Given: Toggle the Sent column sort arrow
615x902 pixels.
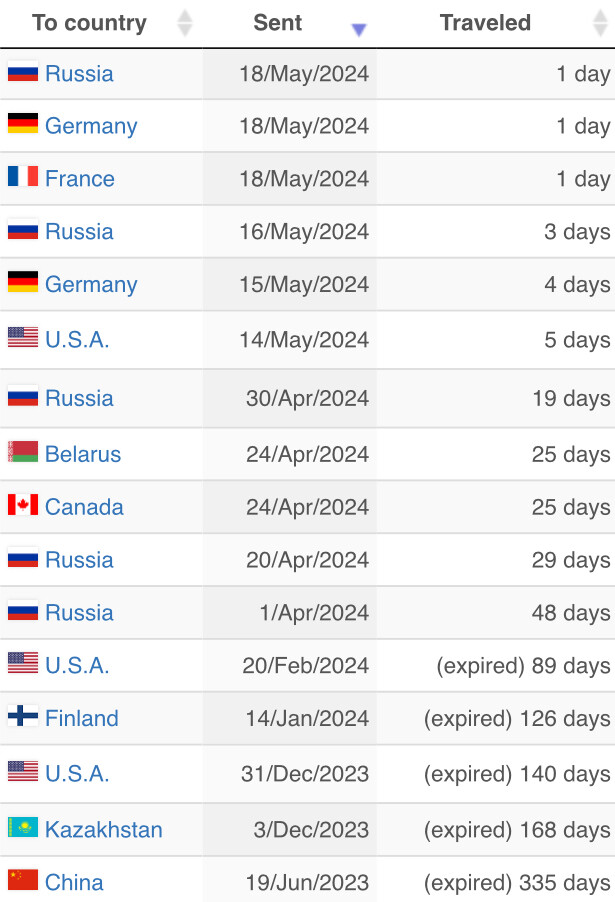Looking at the screenshot, I should click(358, 30).
